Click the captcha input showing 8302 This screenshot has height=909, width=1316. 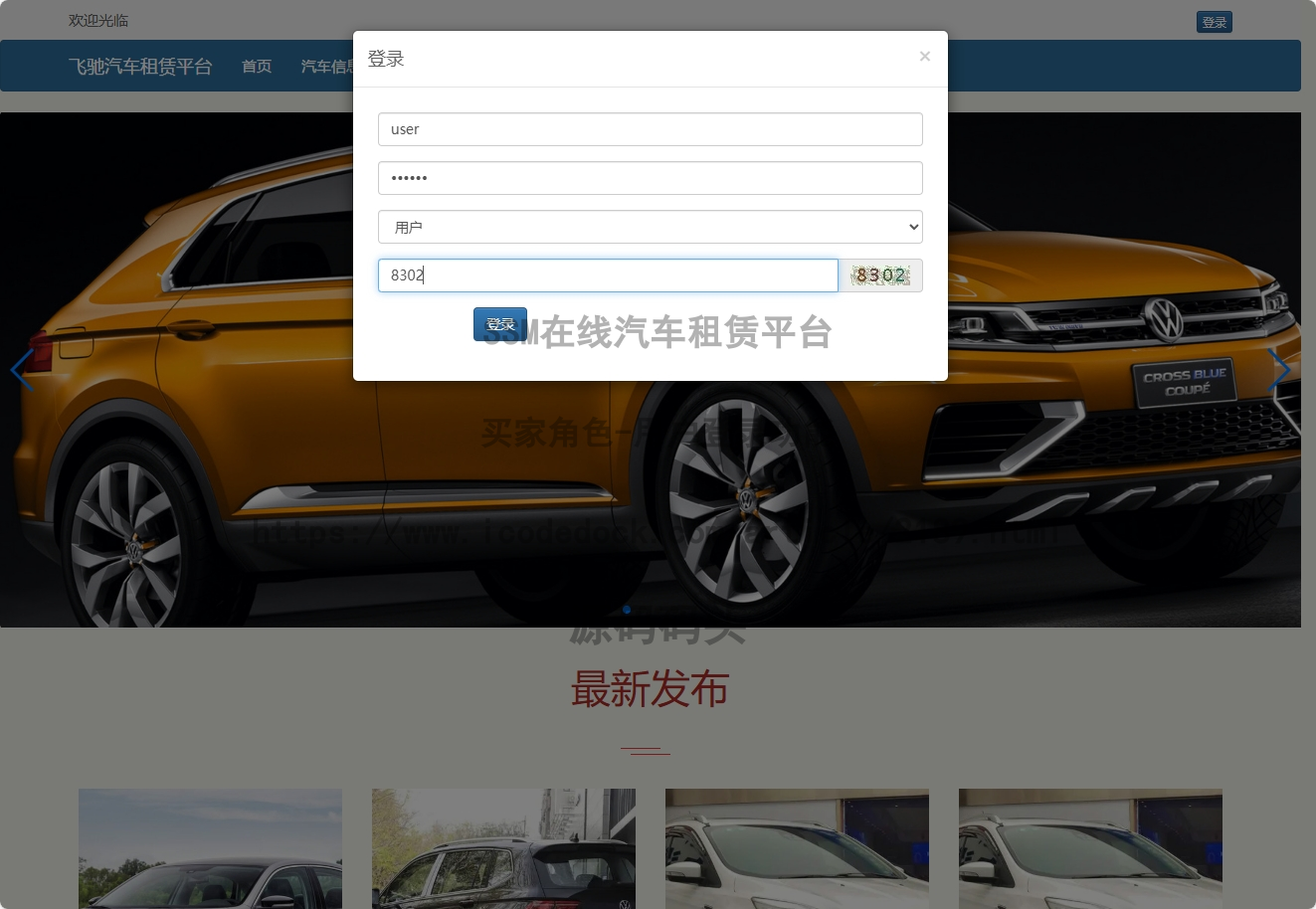coord(608,275)
